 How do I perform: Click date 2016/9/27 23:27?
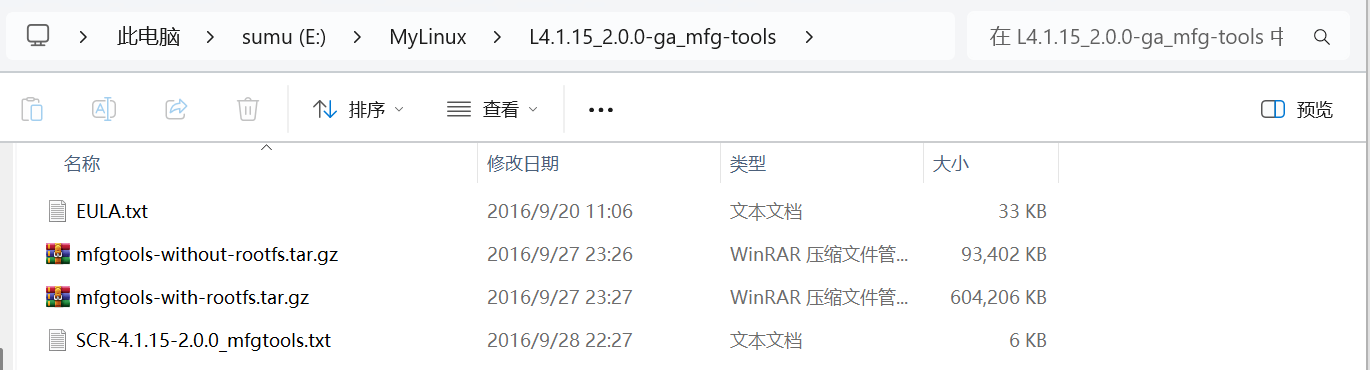pyautogui.click(x=560, y=297)
